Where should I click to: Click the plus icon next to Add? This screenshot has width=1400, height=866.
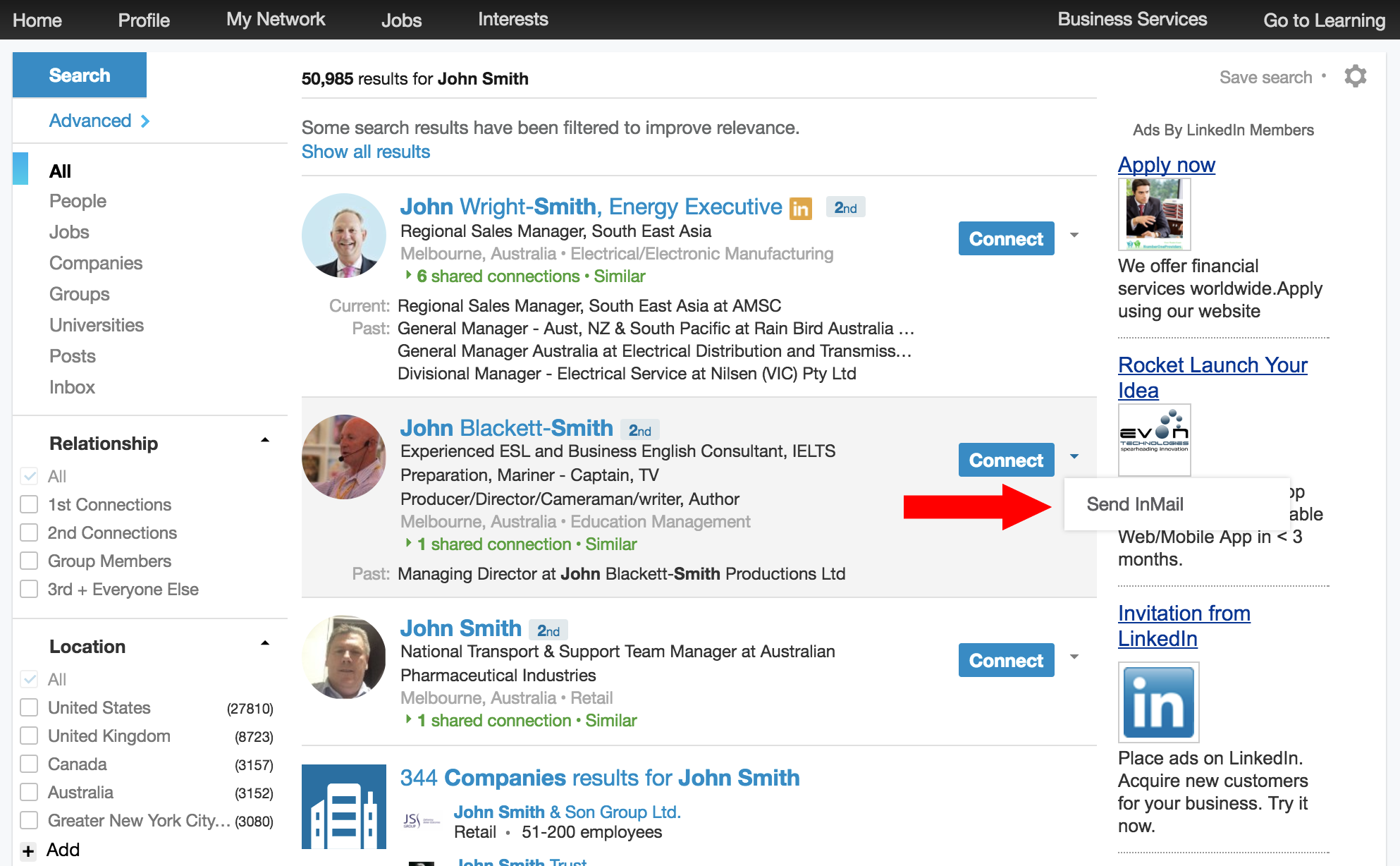[28, 851]
